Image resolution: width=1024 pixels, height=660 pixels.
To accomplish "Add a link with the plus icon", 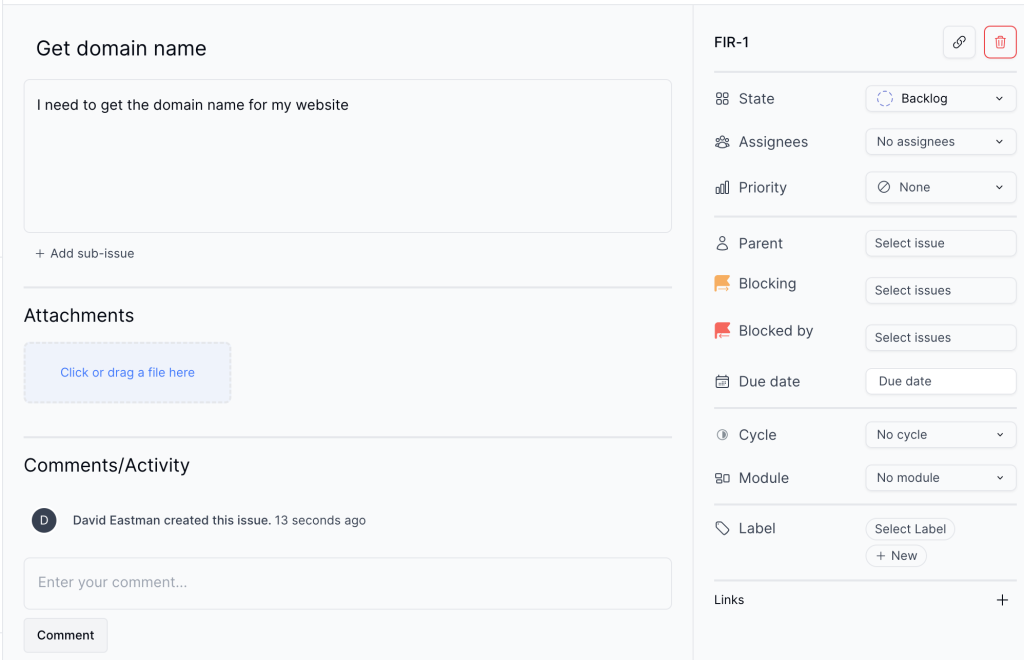I will pos(1002,600).
